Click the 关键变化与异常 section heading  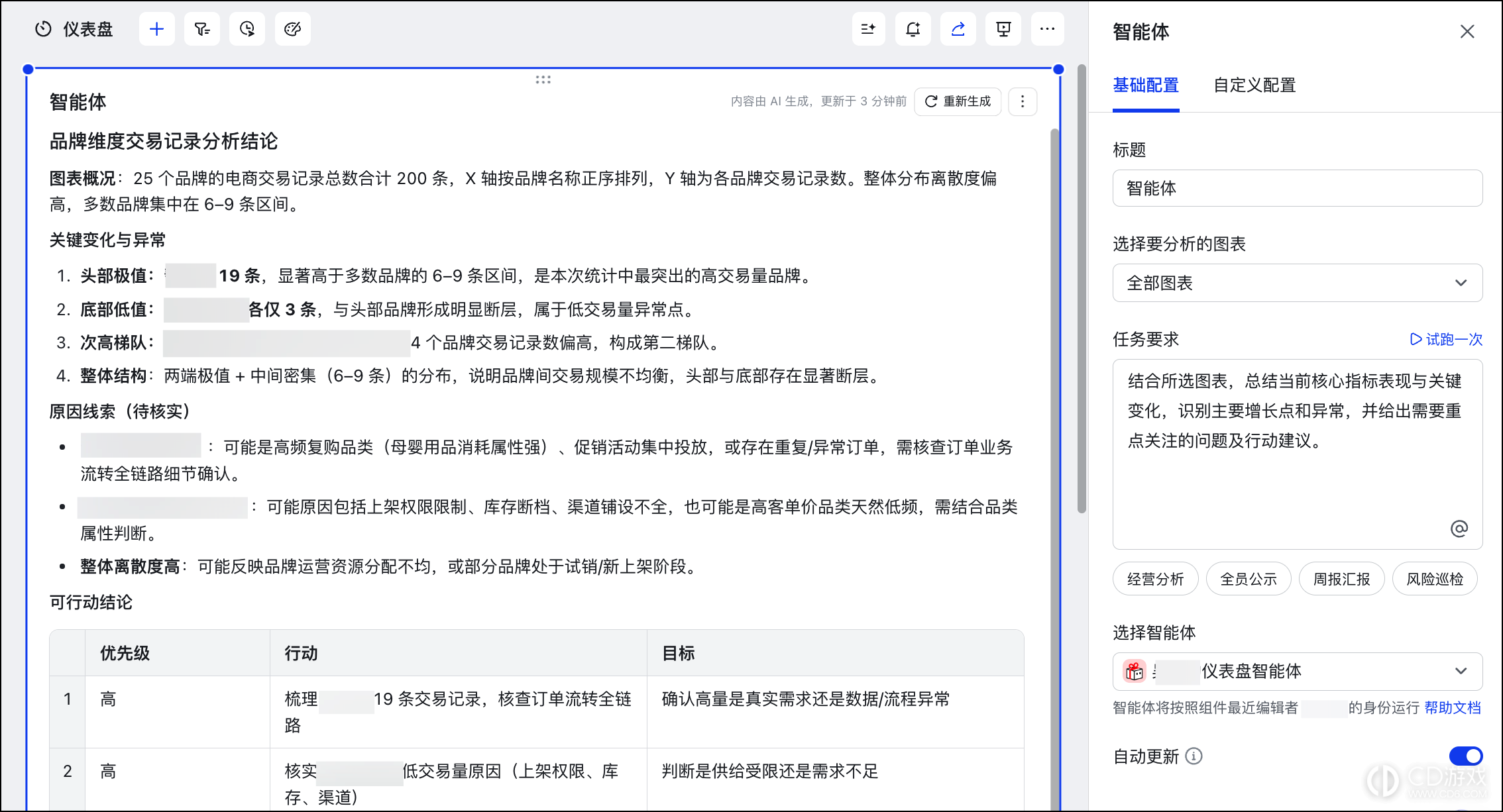(x=107, y=240)
